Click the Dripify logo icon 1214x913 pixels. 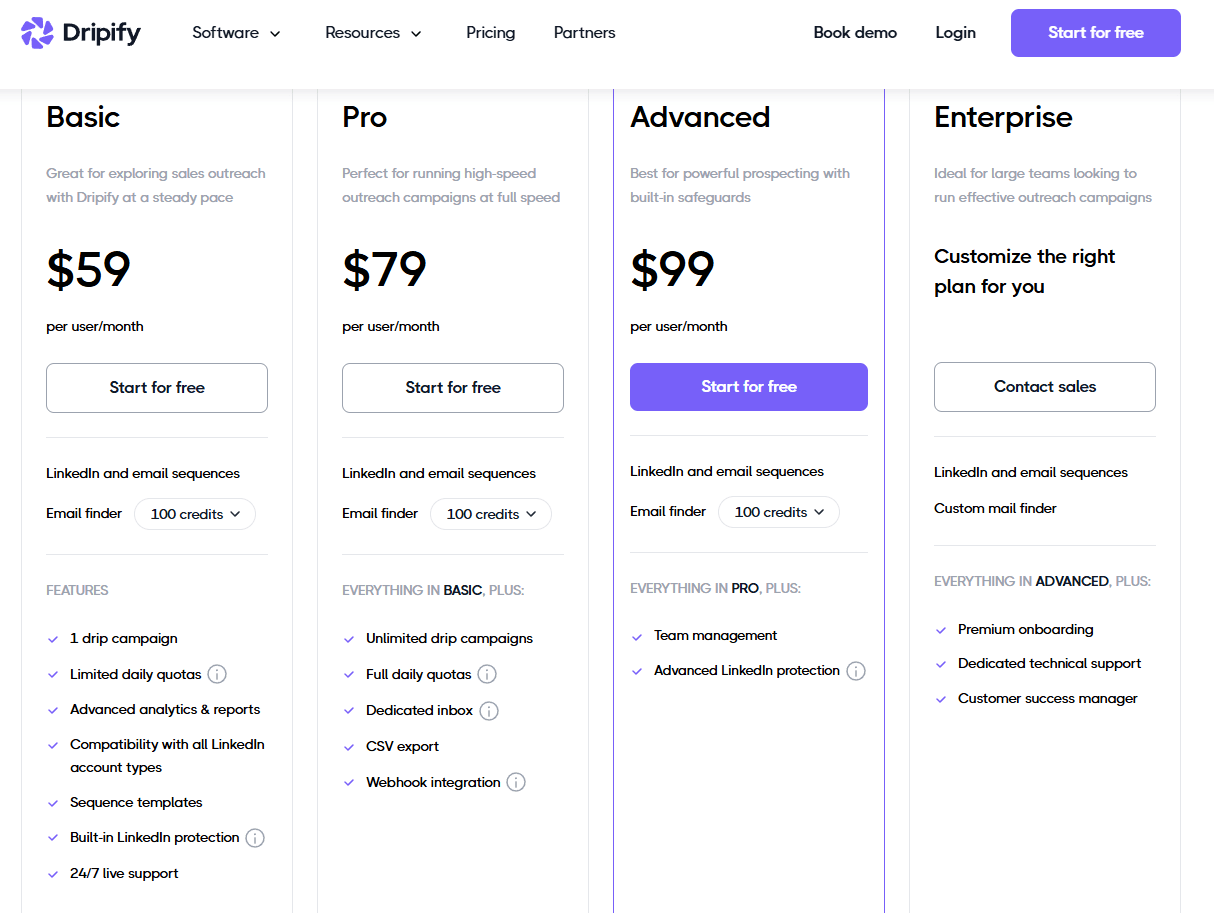pos(37,33)
